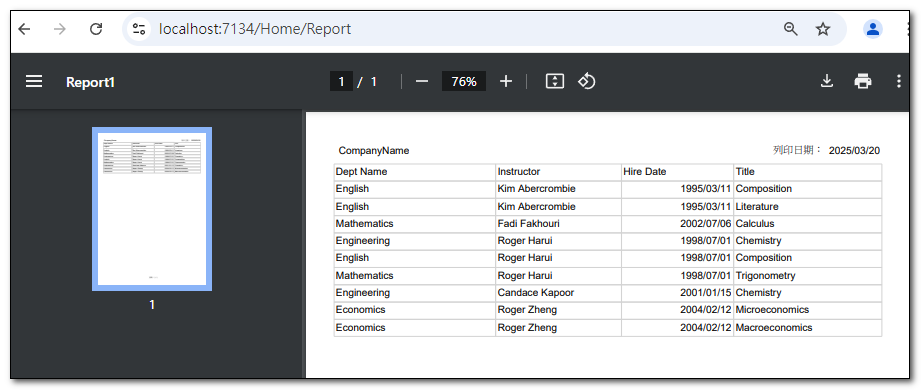921x390 pixels.
Task: Click the Fit to page button
Action: (554, 82)
